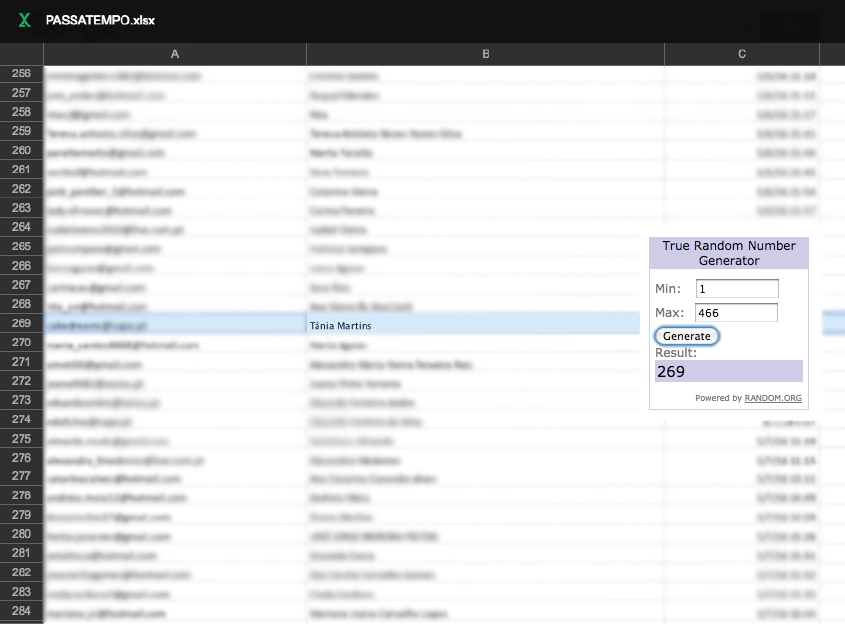Click the Result box showing 269

pos(728,371)
